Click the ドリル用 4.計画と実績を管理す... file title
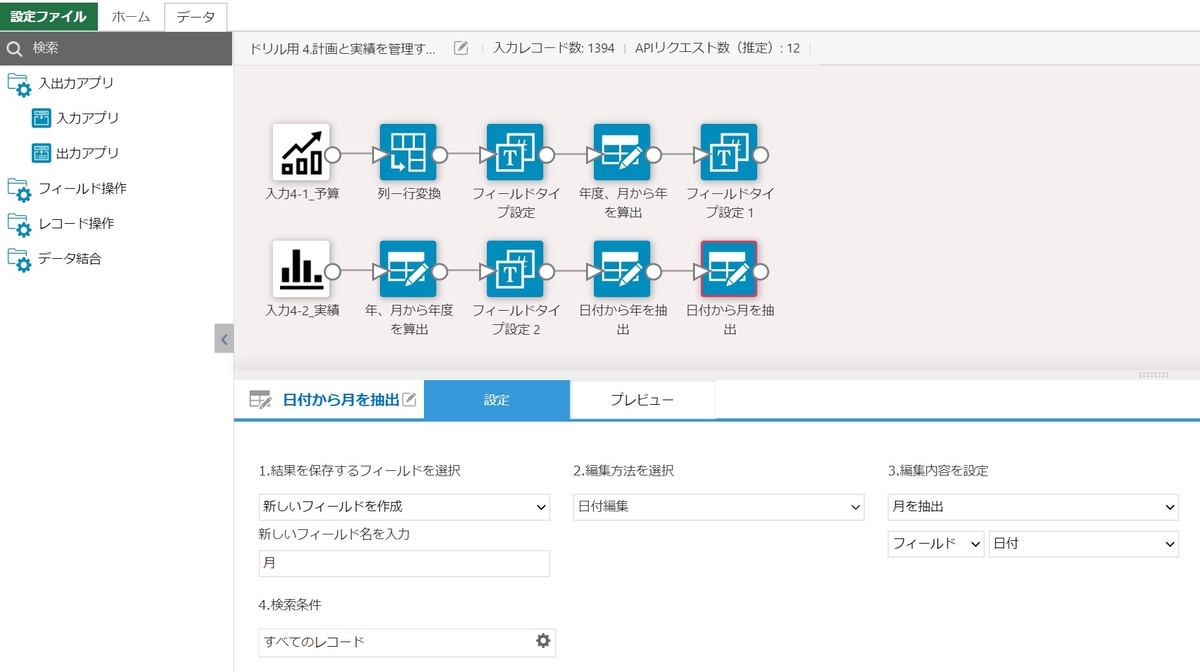 tap(343, 48)
